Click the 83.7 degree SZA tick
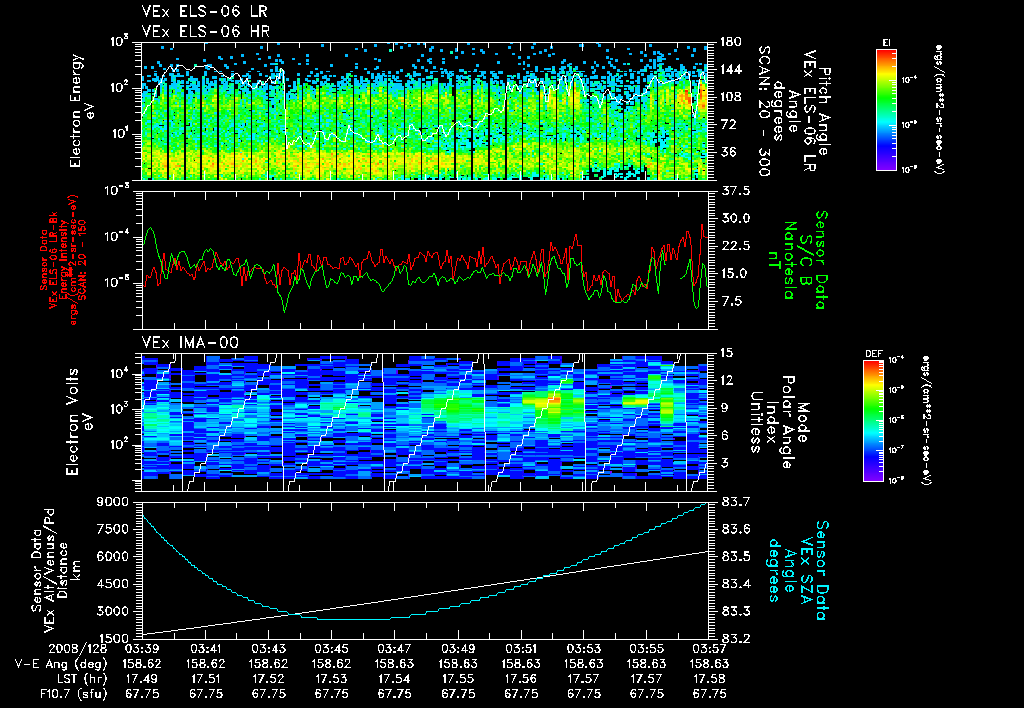Screen dimensions: 1024x708 pyautogui.click(x=735, y=502)
